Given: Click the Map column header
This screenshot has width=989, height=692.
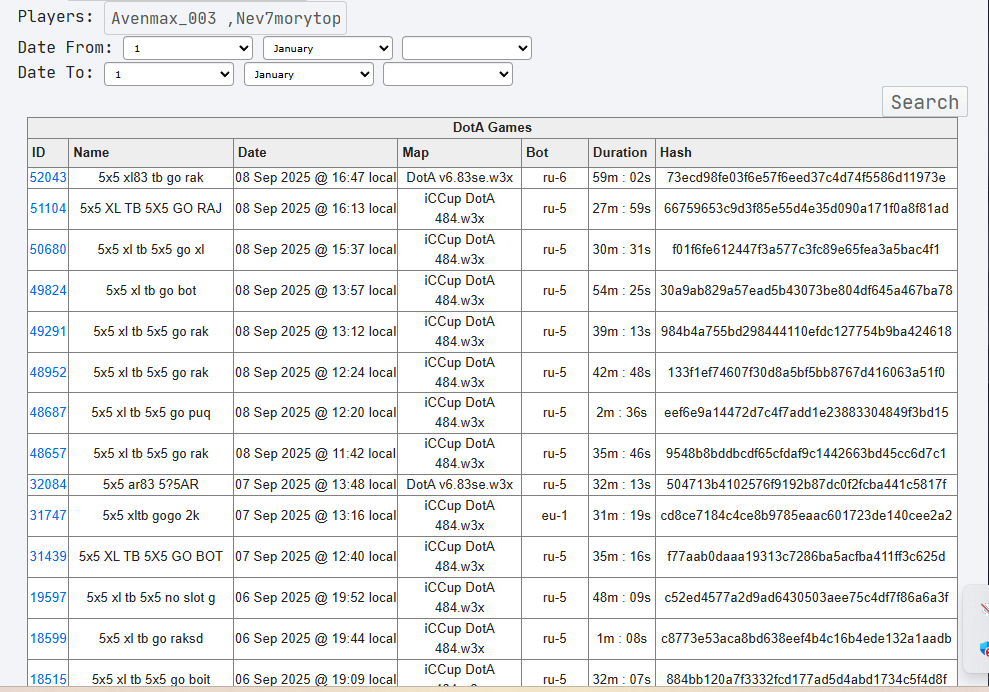Looking at the screenshot, I should coord(459,153).
